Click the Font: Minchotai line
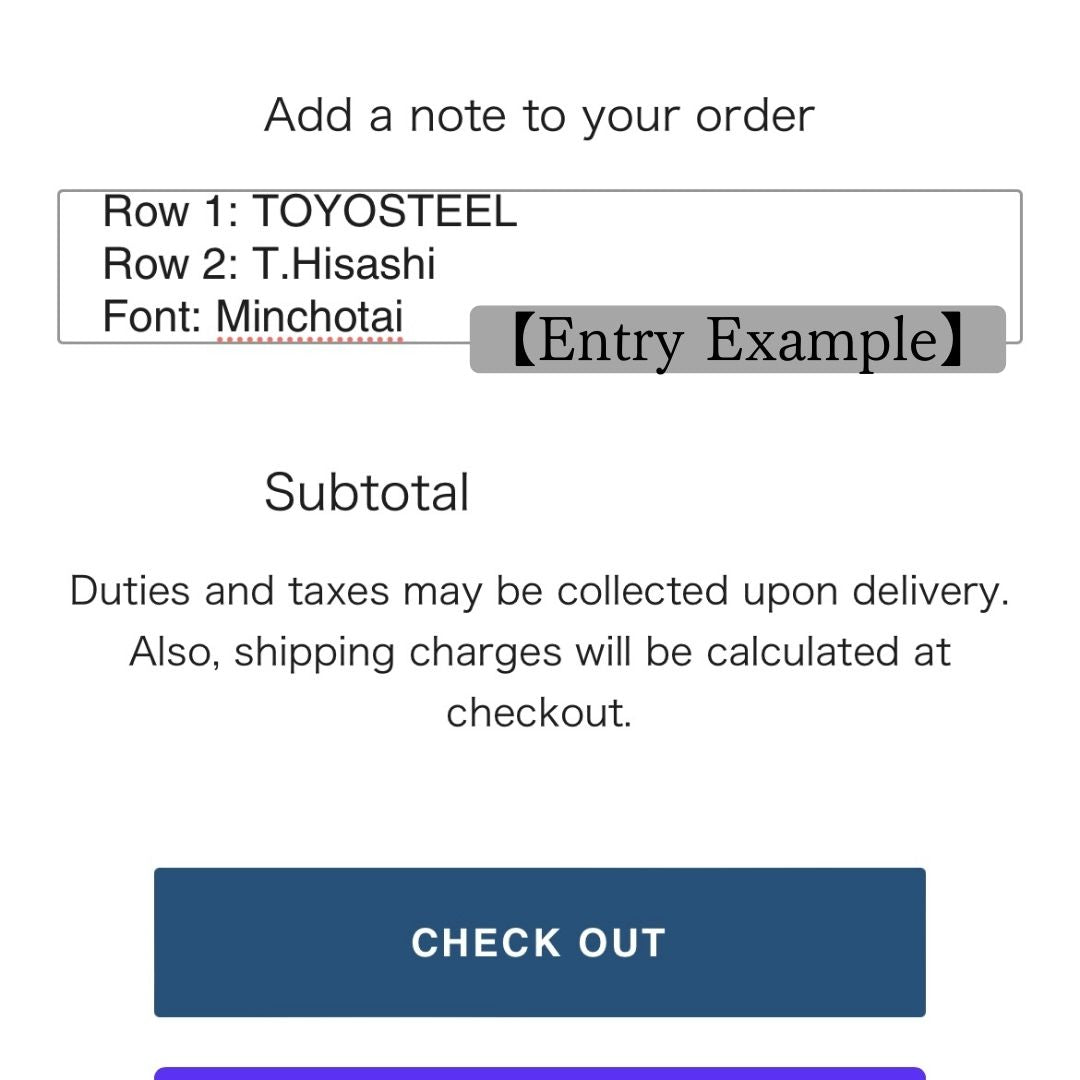Viewport: 1080px width, 1080px height. pyautogui.click(x=253, y=317)
